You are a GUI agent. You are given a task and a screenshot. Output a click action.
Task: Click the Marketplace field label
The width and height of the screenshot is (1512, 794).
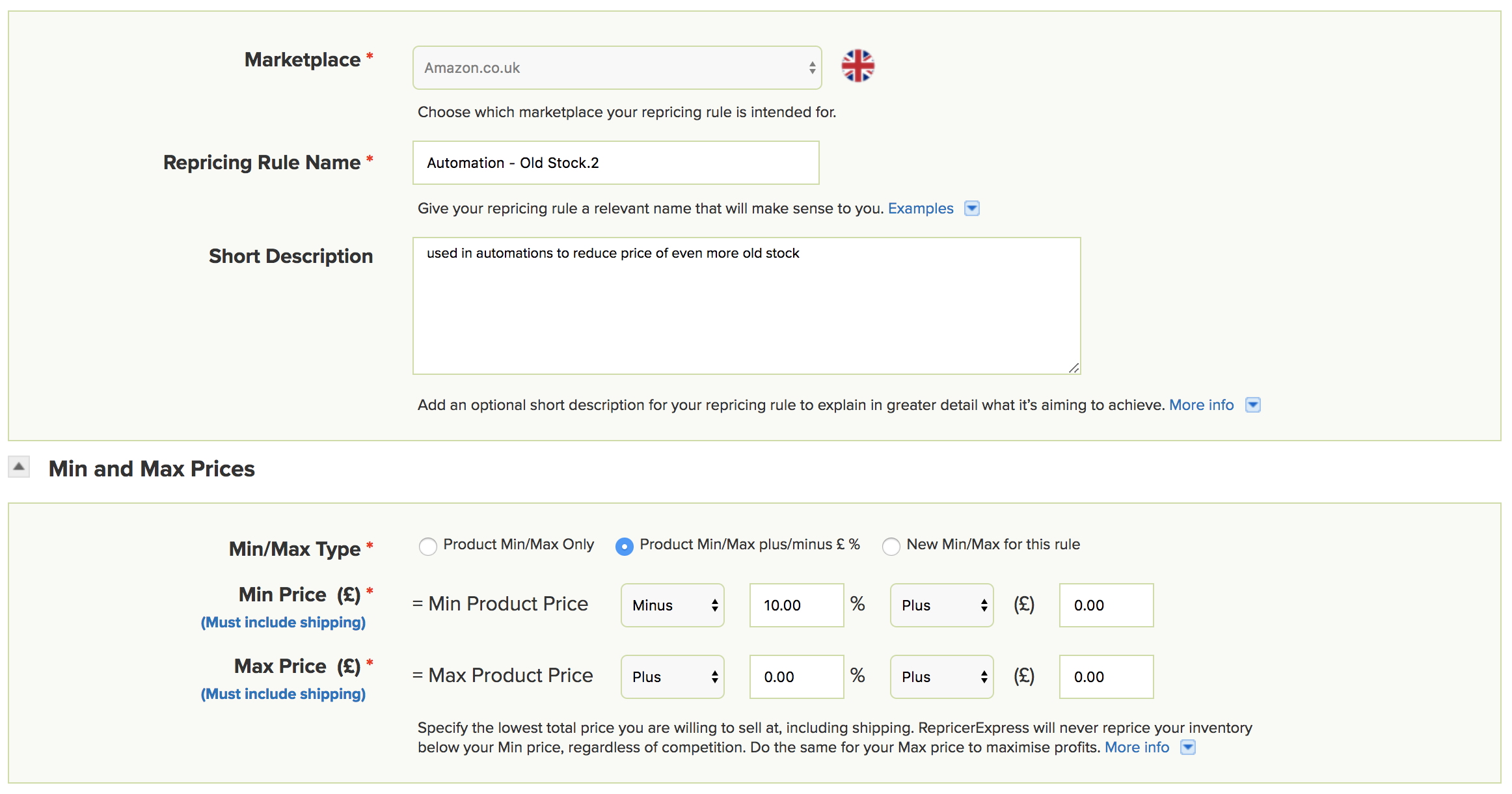(303, 60)
